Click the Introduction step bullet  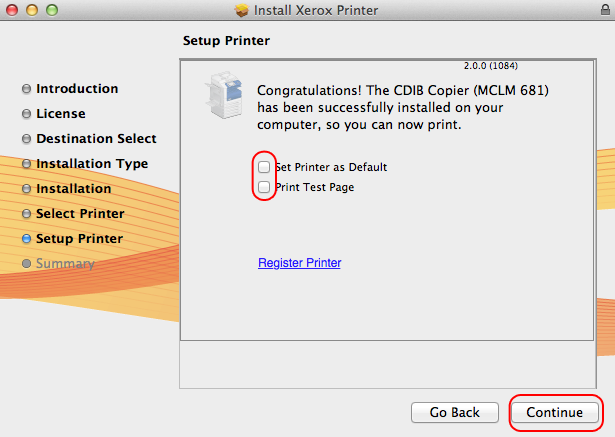[x=26, y=89]
